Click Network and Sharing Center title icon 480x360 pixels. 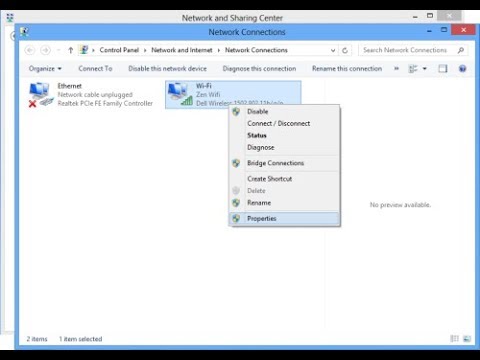click(x=10, y=18)
